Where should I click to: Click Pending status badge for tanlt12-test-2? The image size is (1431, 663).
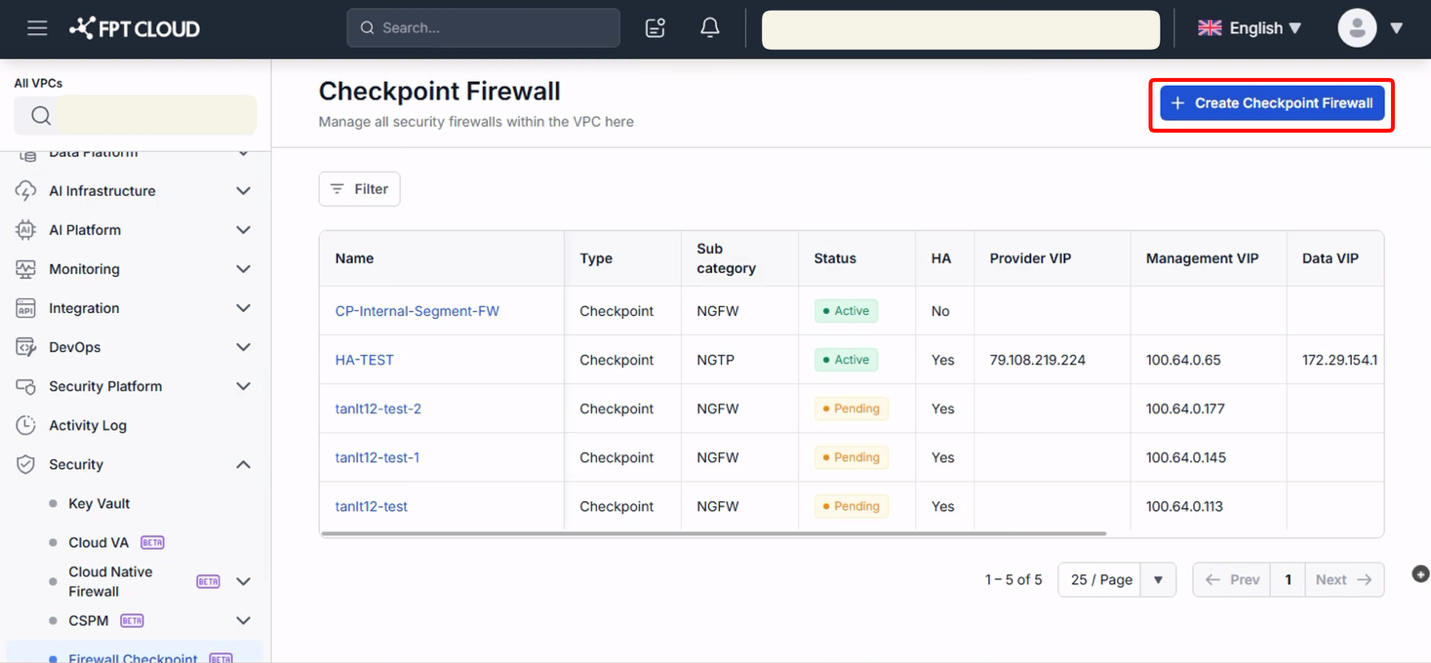tap(851, 408)
